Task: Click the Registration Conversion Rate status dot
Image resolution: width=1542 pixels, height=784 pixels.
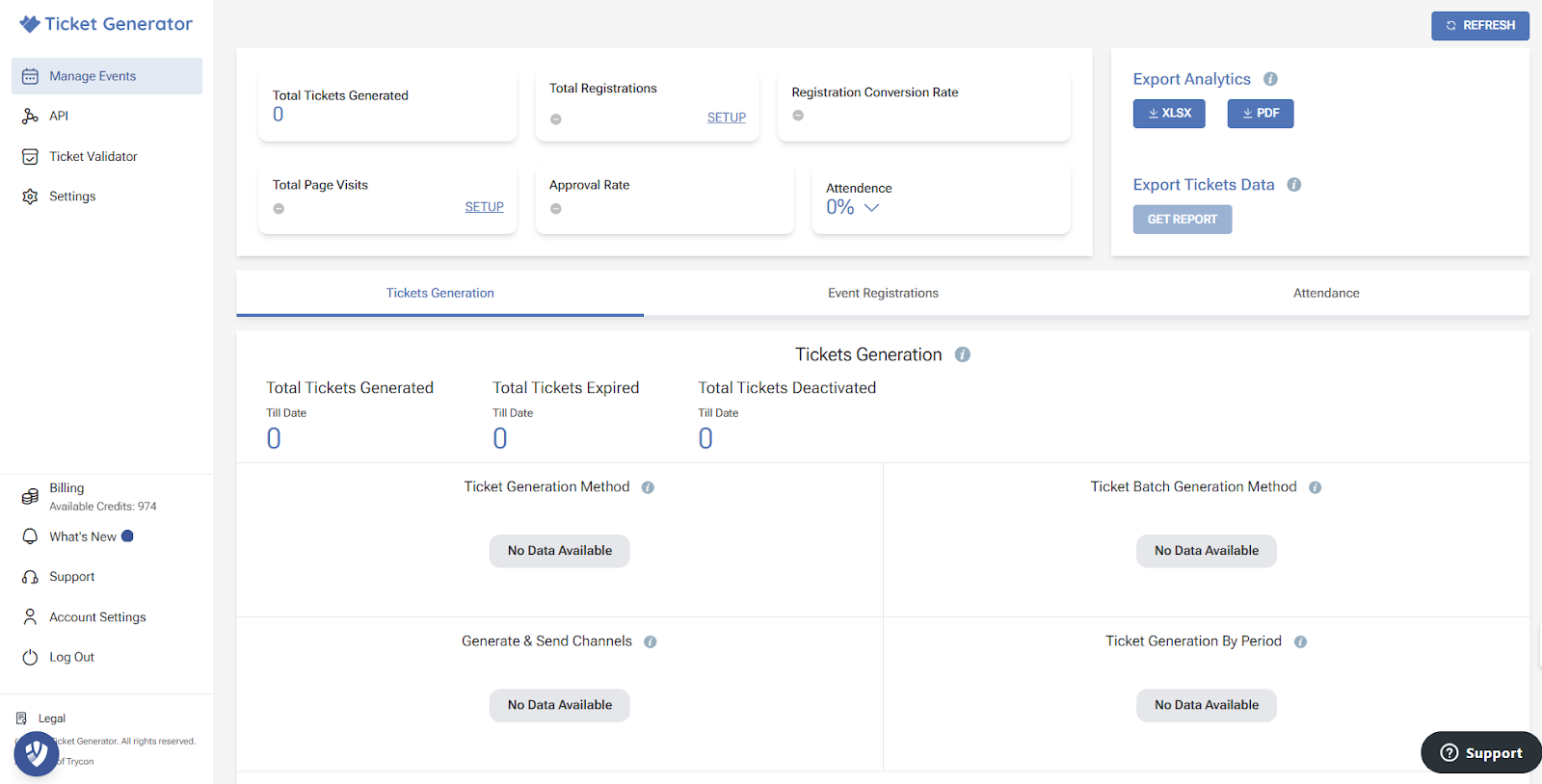Action: click(x=798, y=116)
